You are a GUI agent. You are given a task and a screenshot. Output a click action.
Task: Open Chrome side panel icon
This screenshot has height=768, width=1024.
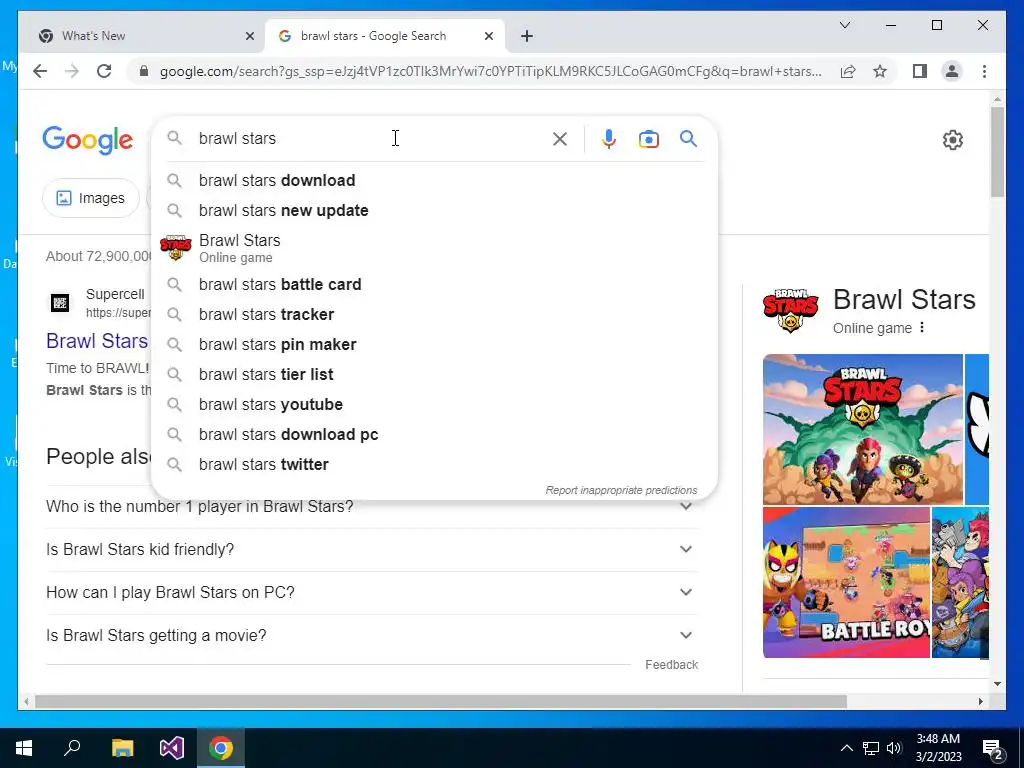pyautogui.click(x=920, y=71)
